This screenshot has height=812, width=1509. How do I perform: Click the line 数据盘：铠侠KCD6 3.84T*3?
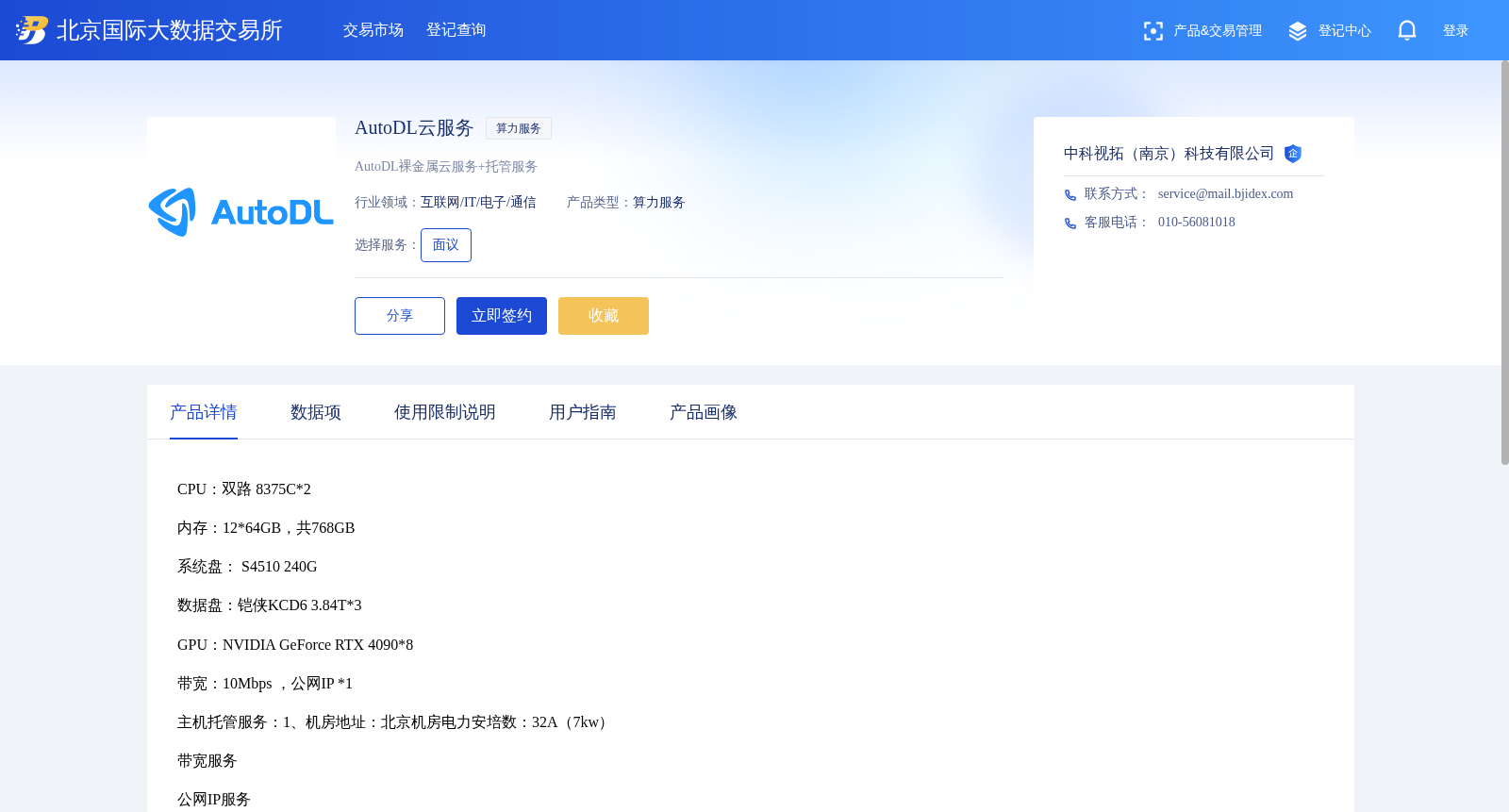(x=270, y=605)
